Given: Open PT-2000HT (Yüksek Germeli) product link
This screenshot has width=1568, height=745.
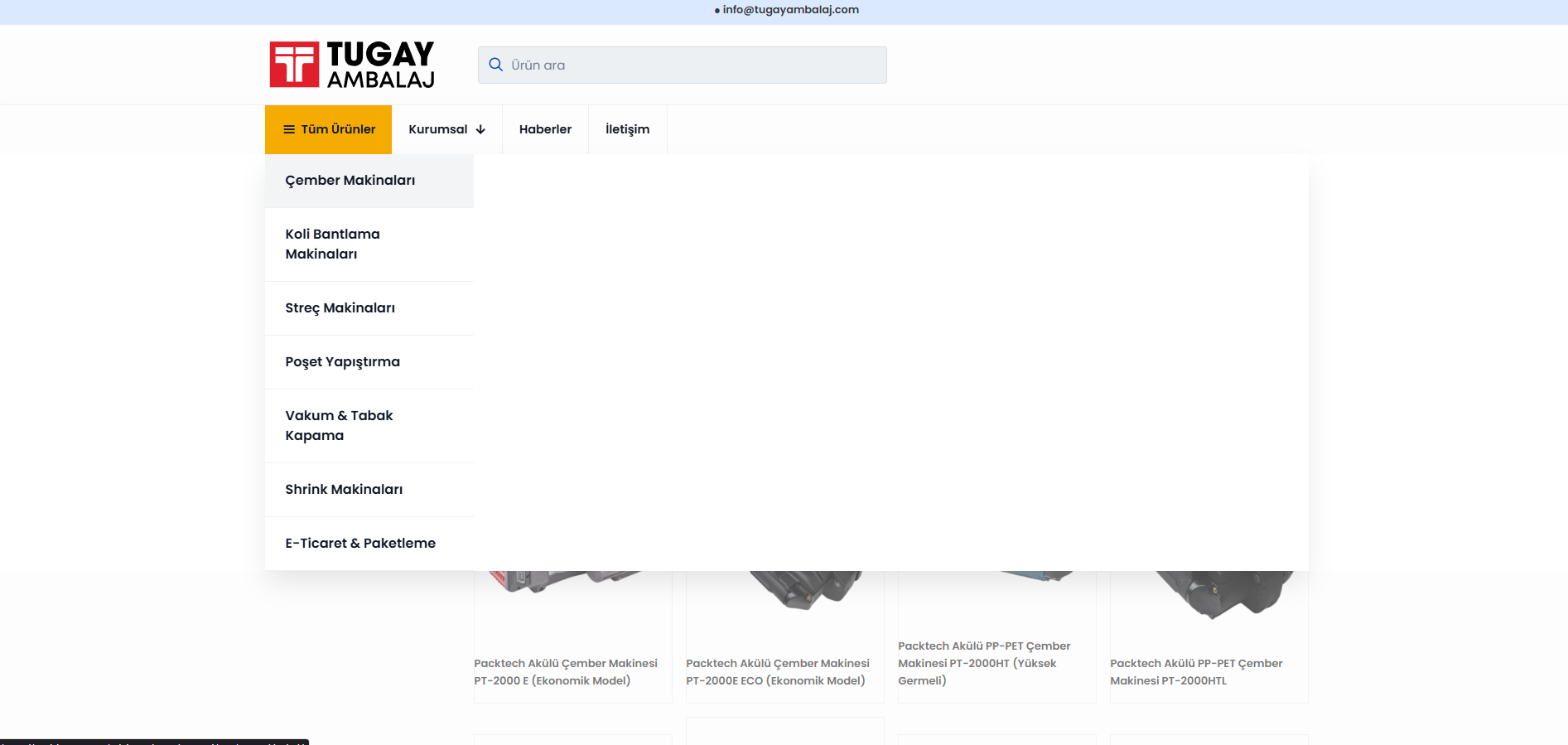Looking at the screenshot, I should click(984, 663).
